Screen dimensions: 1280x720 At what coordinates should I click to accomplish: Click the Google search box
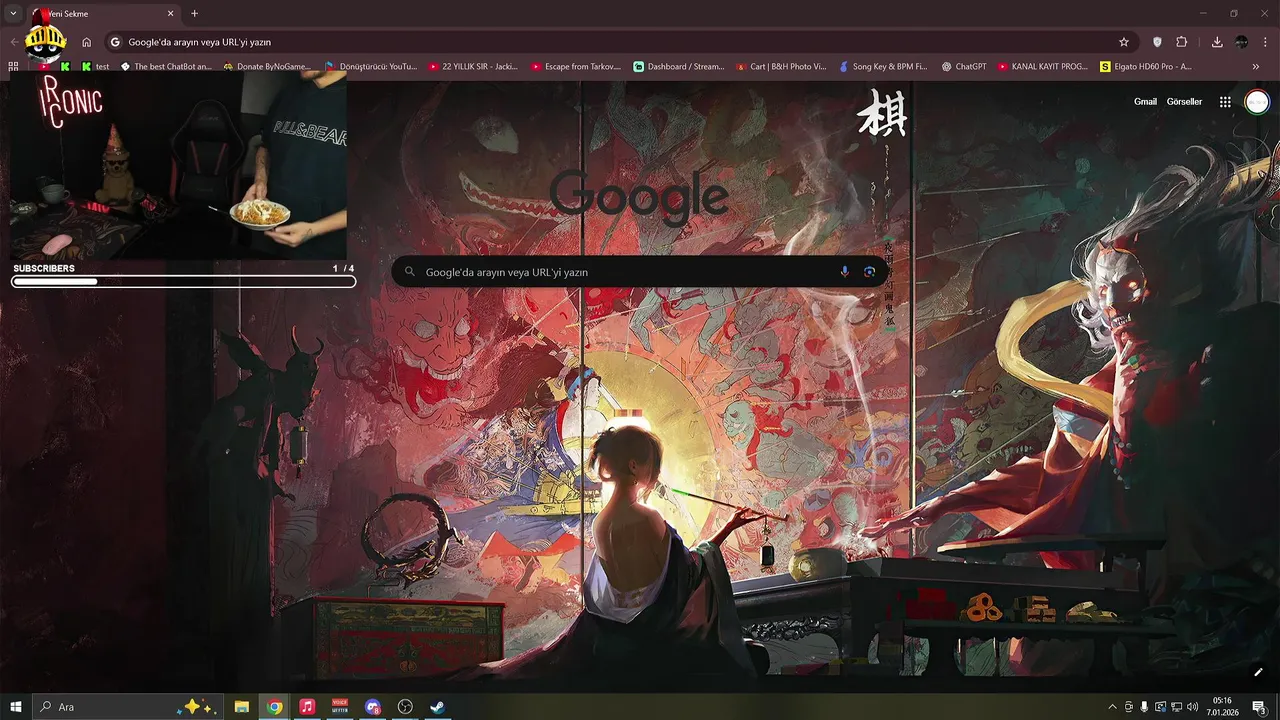640,272
